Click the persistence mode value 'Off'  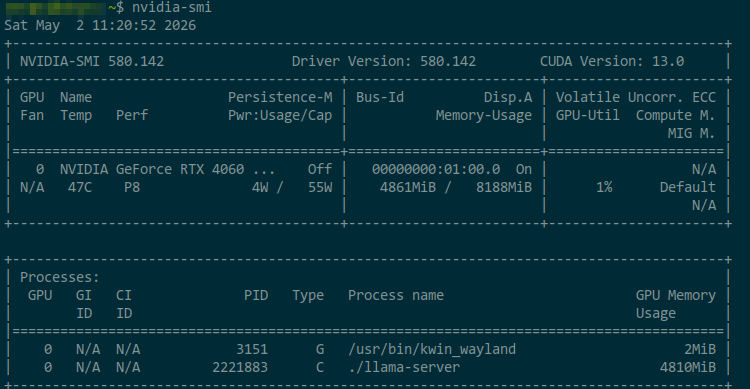(x=320, y=169)
